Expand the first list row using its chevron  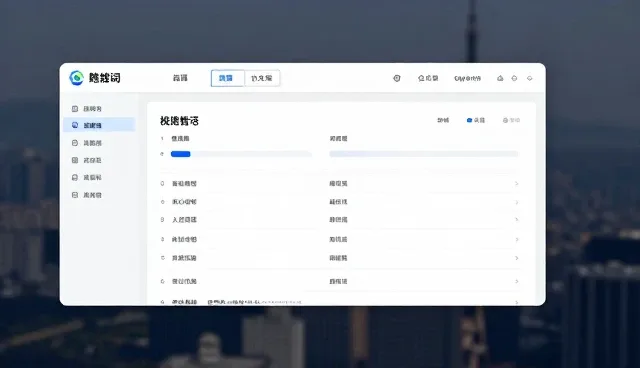[x=517, y=184]
